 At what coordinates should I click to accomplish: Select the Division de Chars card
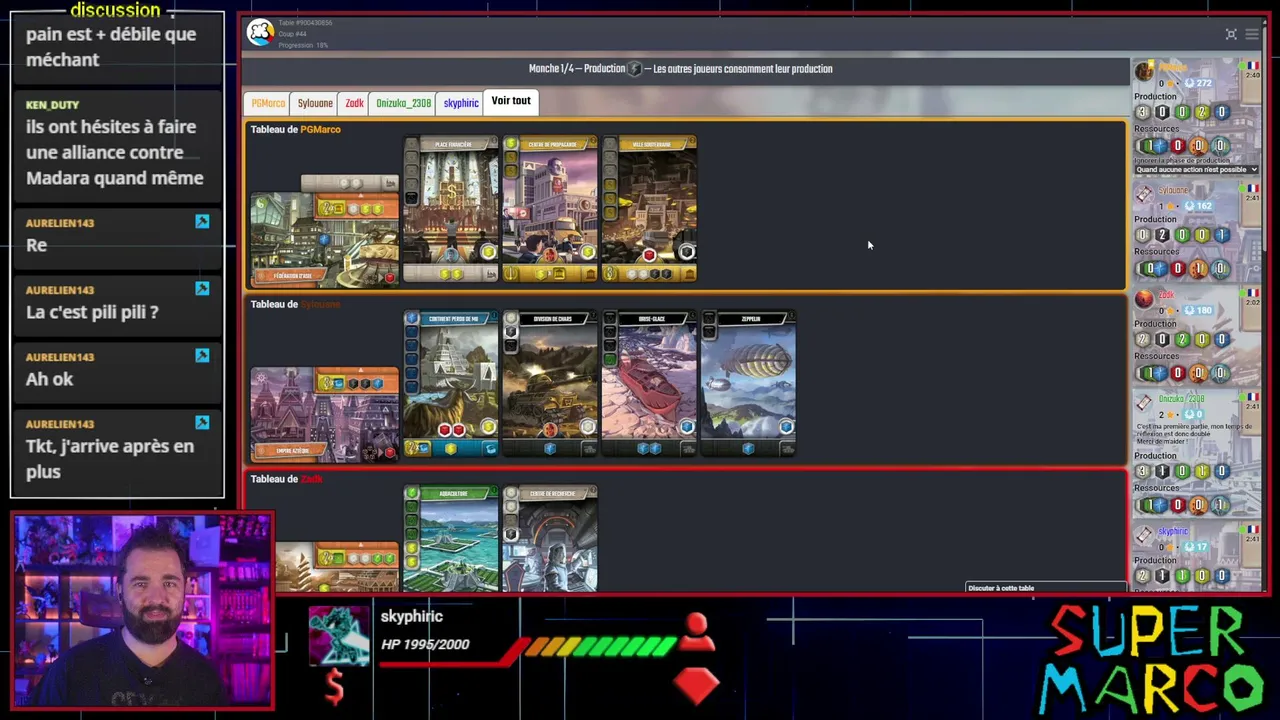point(550,385)
